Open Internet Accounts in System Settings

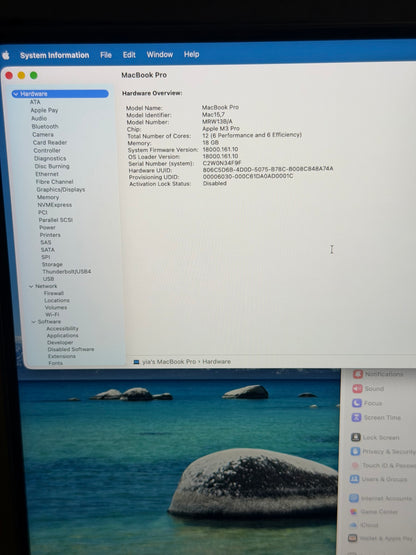(x=381, y=498)
